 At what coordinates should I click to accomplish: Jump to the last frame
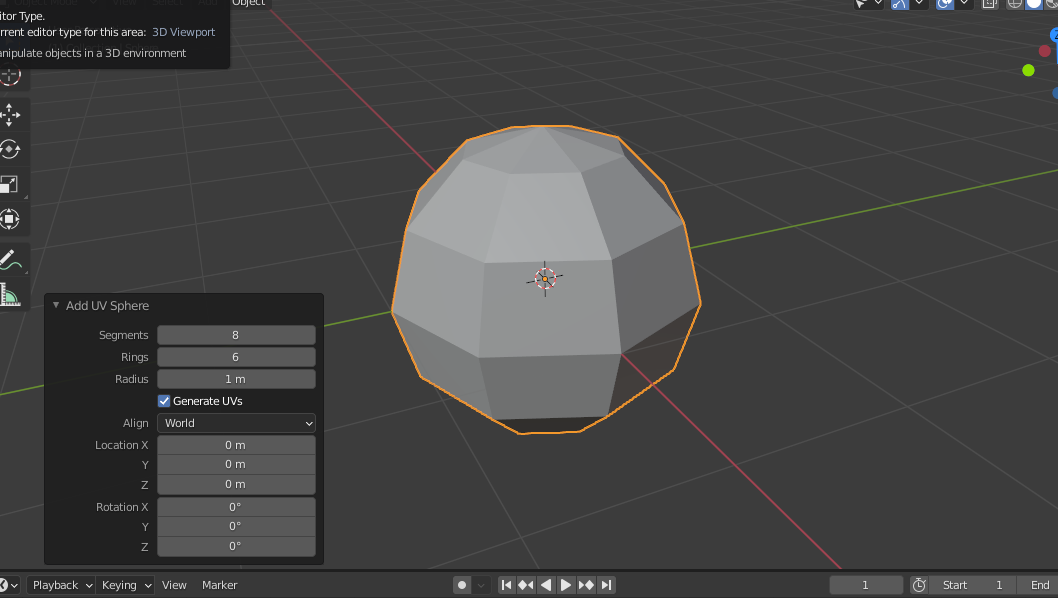(606, 585)
